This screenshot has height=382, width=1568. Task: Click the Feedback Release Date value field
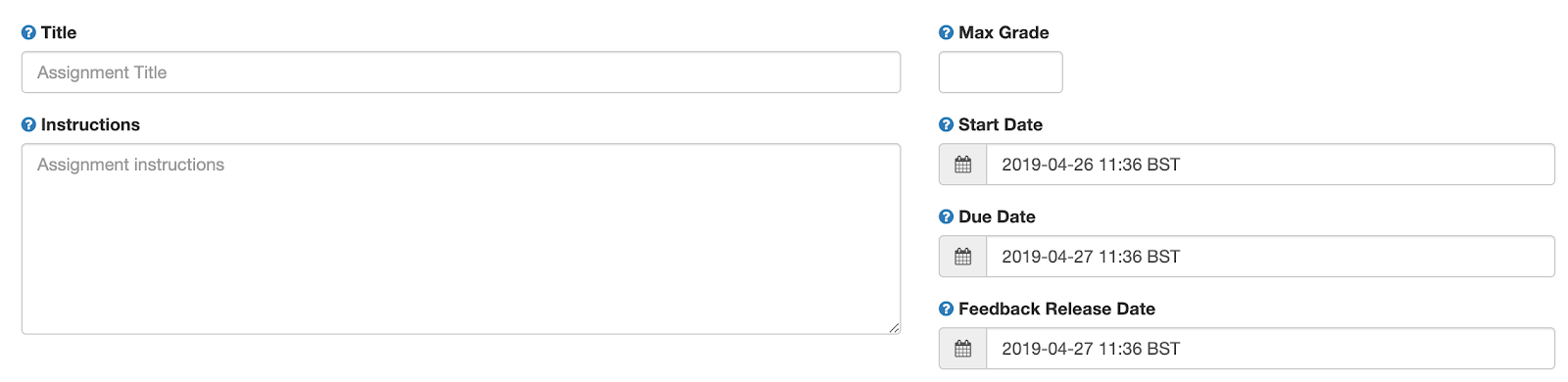click(x=1270, y=349)
